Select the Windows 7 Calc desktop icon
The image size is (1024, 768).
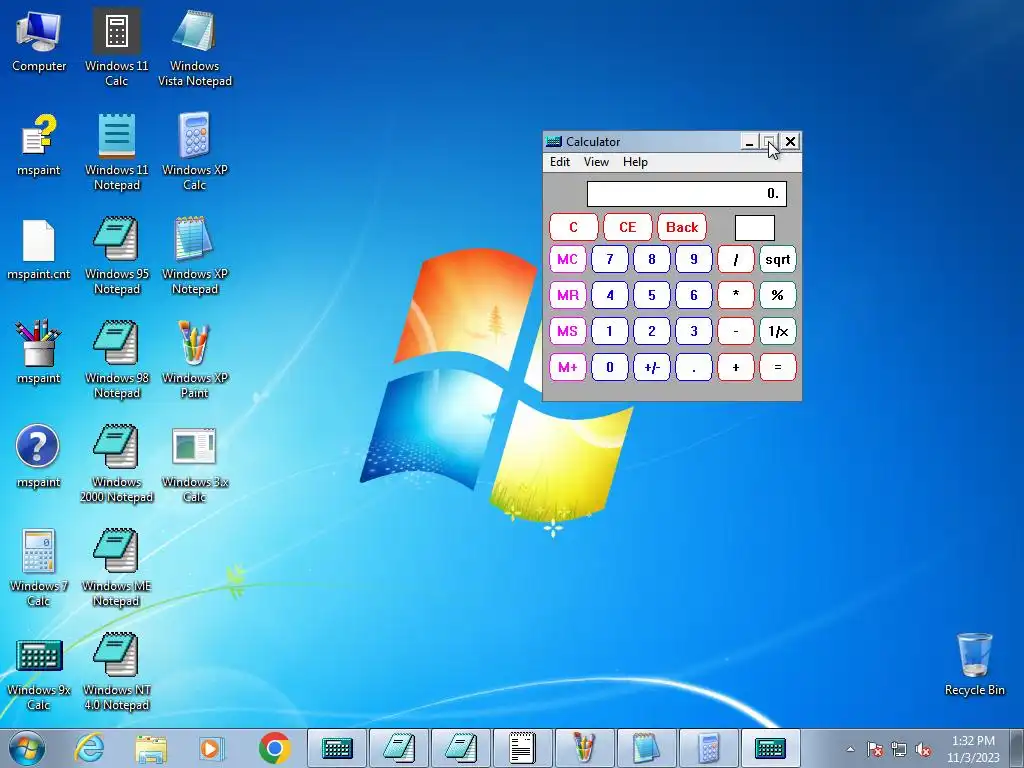[39, 568]
